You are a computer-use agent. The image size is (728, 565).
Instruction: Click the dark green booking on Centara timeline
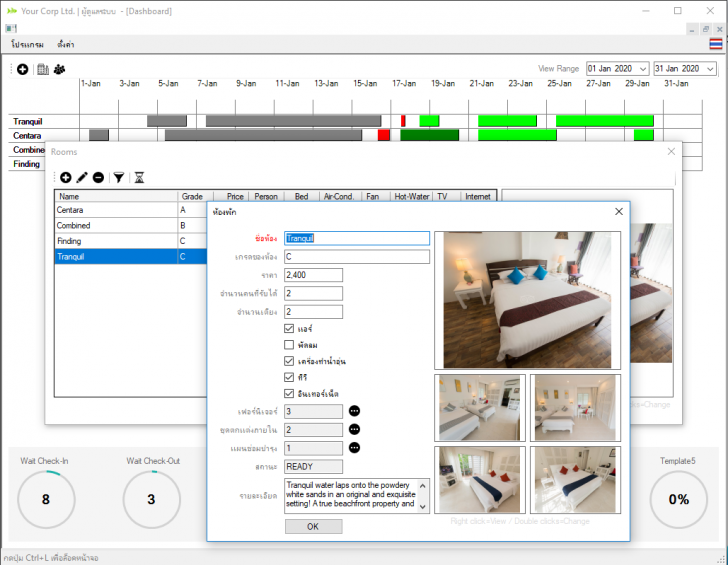429,135
